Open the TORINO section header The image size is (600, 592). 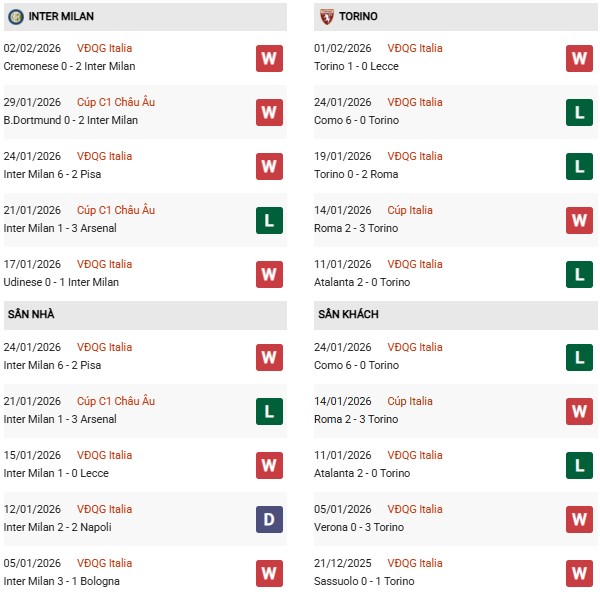pos(358,17)
